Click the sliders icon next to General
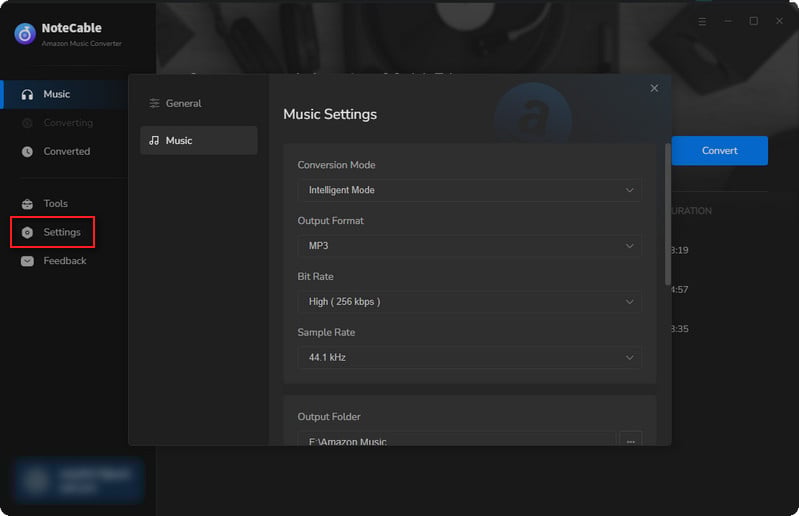 point(154,103)
